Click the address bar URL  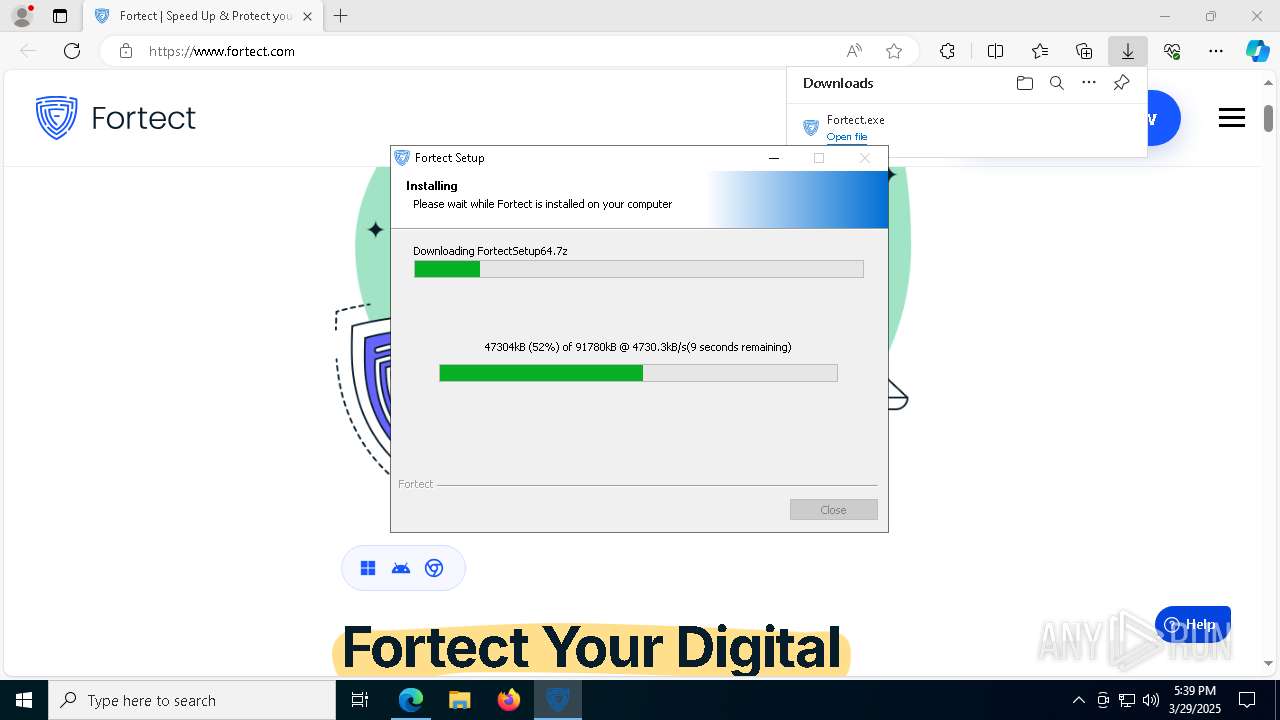coord(221,51)
